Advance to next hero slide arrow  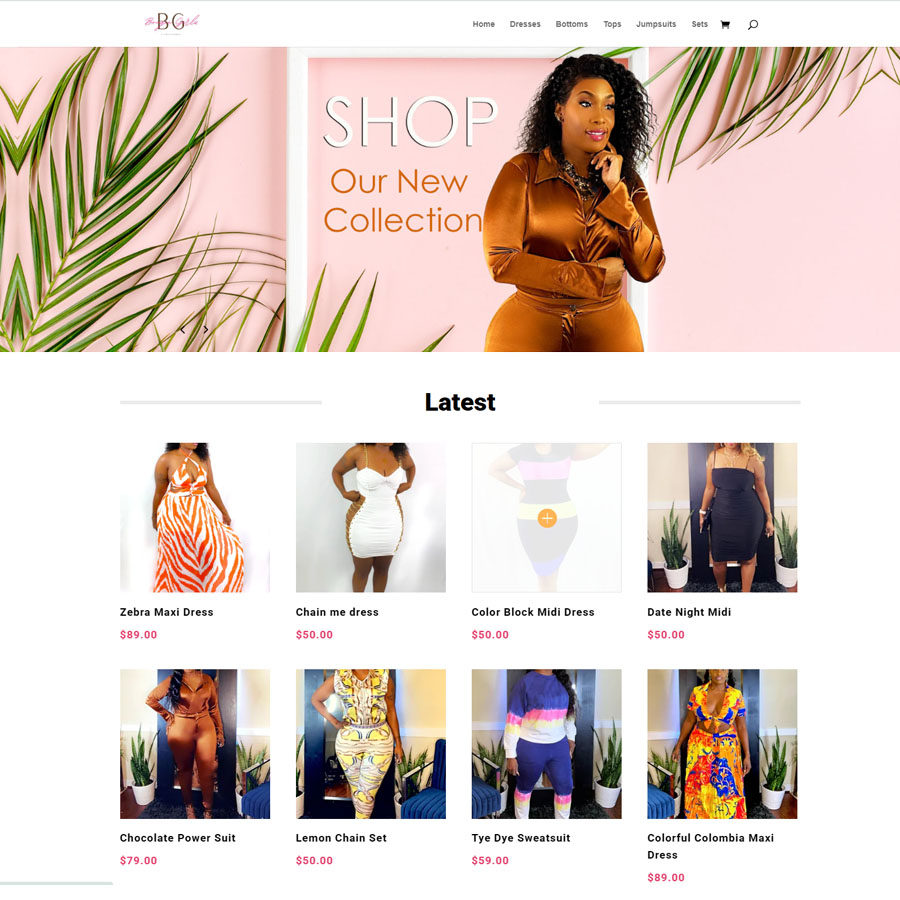[205, 329]
